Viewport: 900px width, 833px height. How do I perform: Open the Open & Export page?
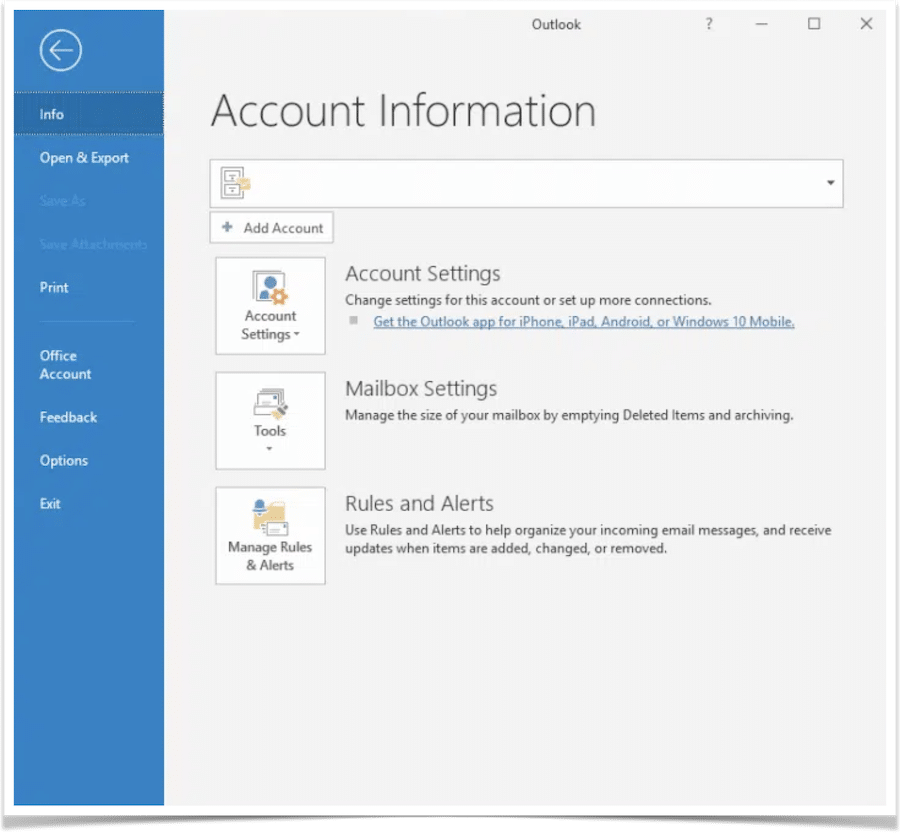tap(84, 158)
